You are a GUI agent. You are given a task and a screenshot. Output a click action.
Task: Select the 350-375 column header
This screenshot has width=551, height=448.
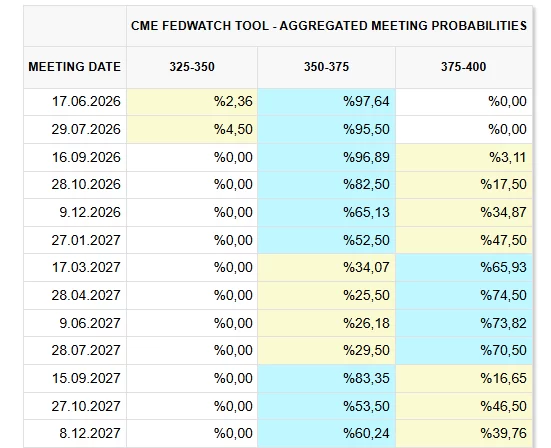[x=326, y=67]
